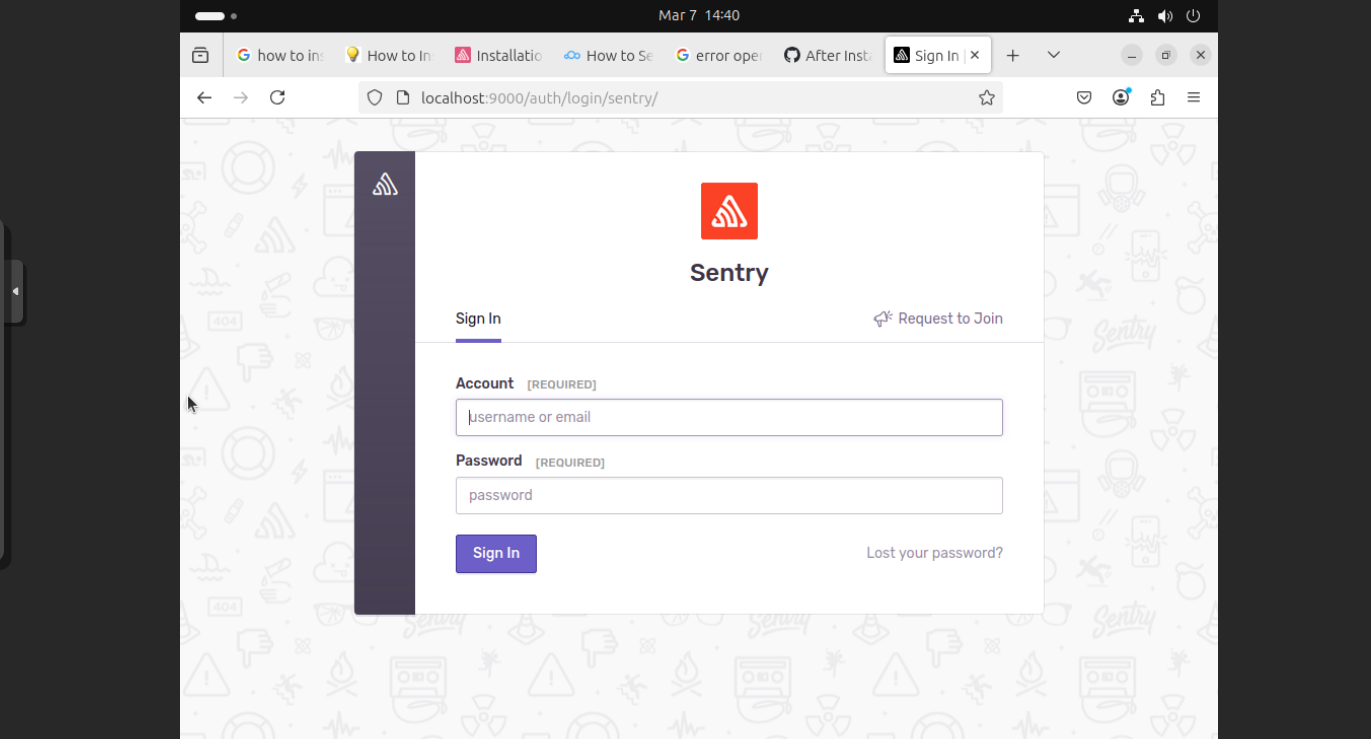Click the megaphone icon beside Request to Join
1371x739 pixels.
(x=881, y=318)
